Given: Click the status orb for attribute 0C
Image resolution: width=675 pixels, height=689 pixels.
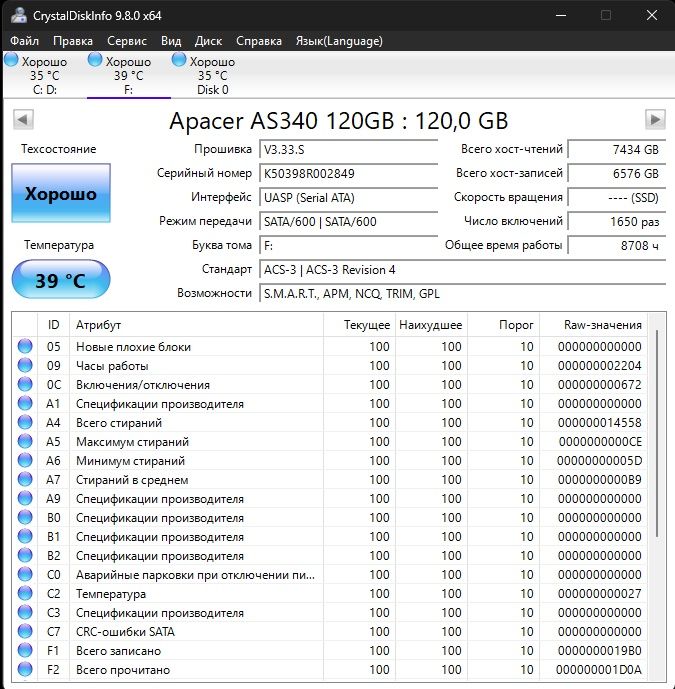Looking at the screenshot, I should coord(25,384).
